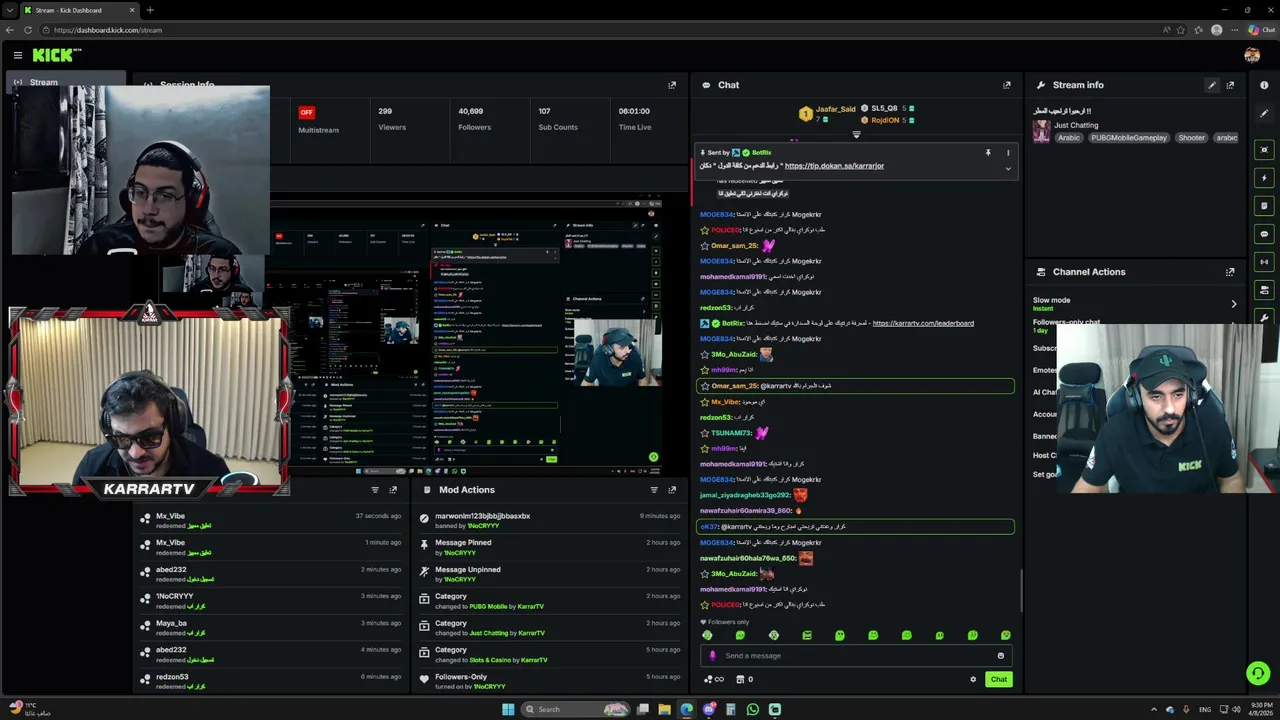The image size is (1280, 720).
Task: Click the last emote in quick emote row
Action: (1005, 635)
